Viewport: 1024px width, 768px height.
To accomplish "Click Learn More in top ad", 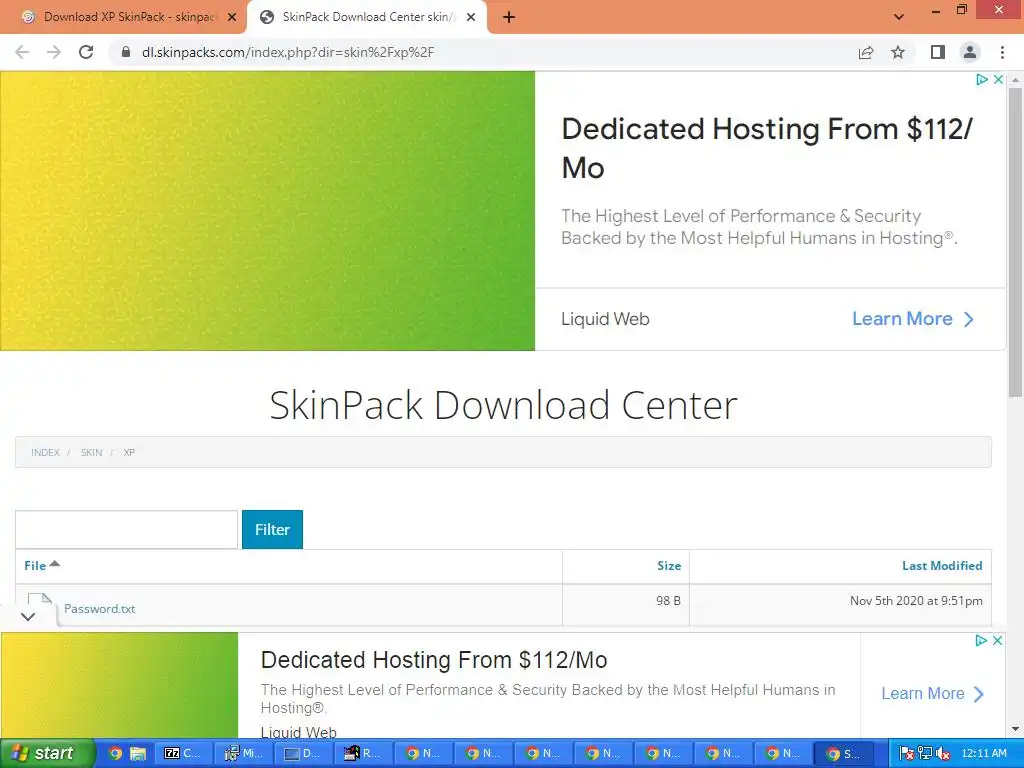I will click(x=913, y=319).
